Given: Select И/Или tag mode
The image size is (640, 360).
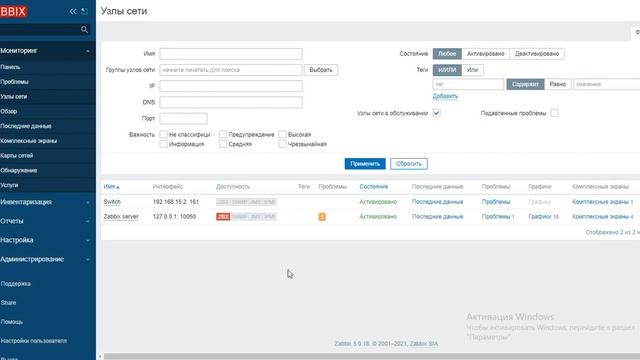Looking at the screenshot, I should 447,70.
